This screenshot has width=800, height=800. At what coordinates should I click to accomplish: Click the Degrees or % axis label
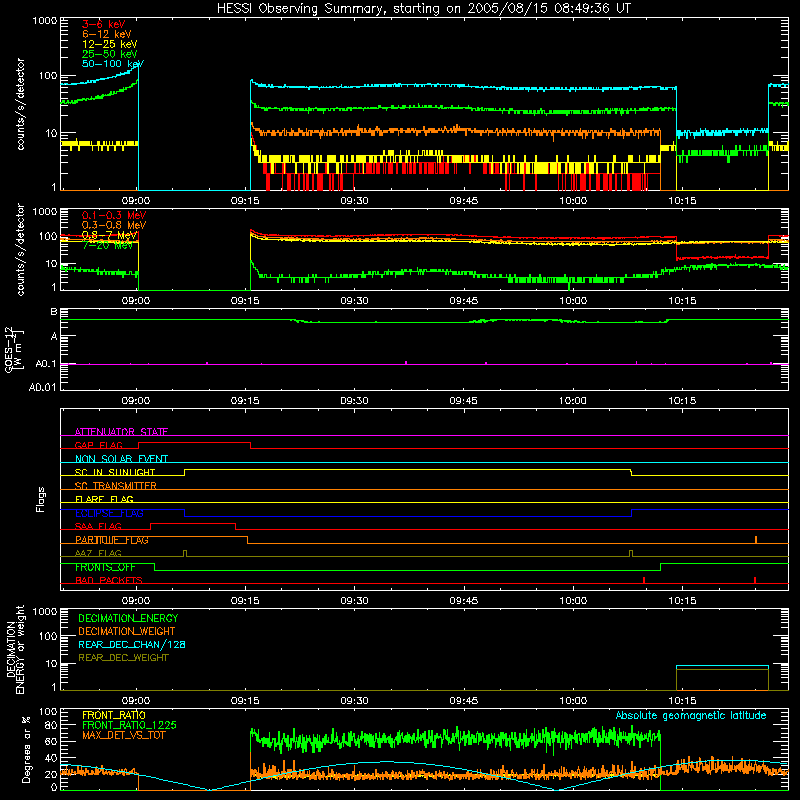coord(26,749)
